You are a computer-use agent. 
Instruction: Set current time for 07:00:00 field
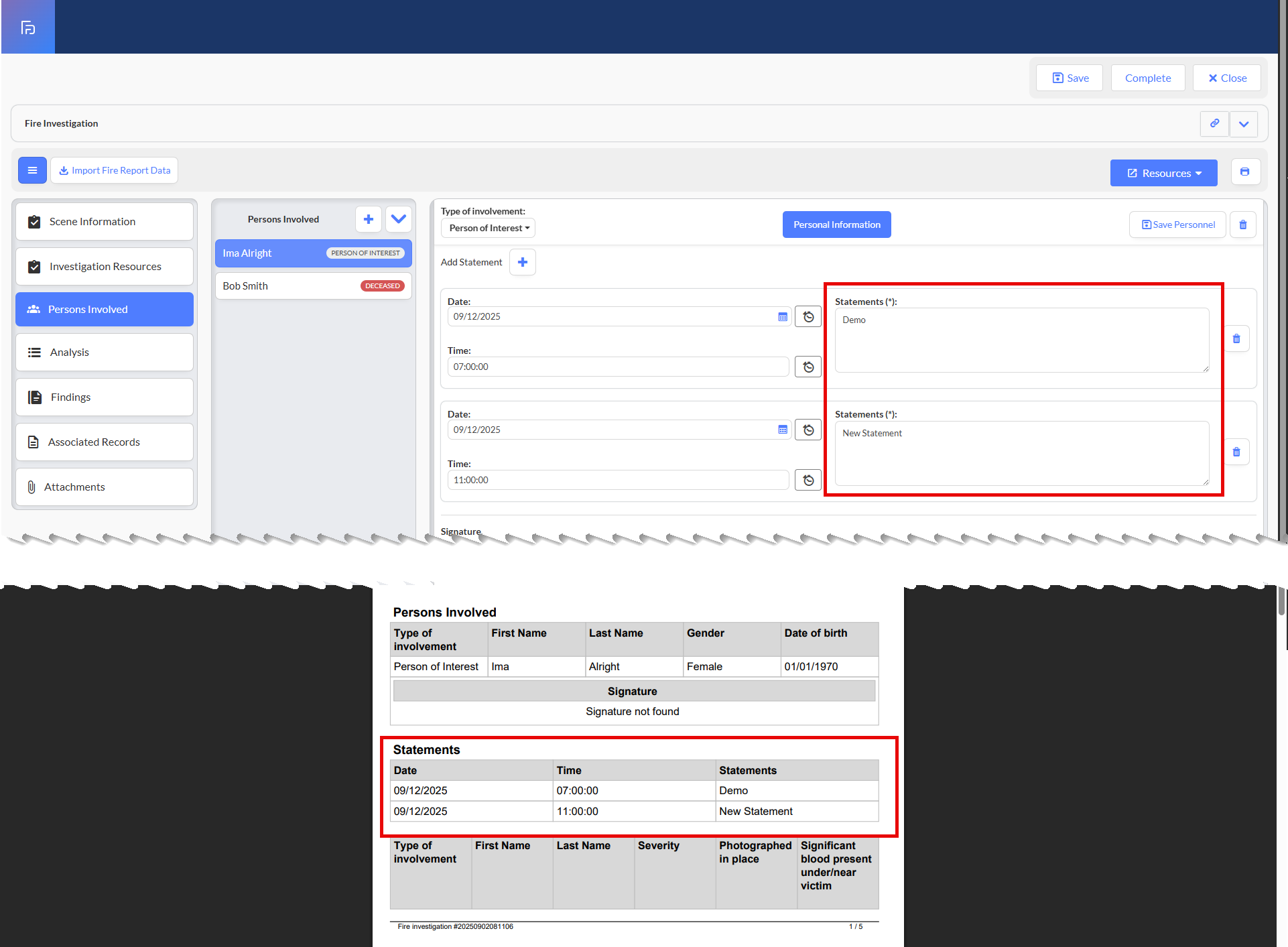[x=808, y=367]
